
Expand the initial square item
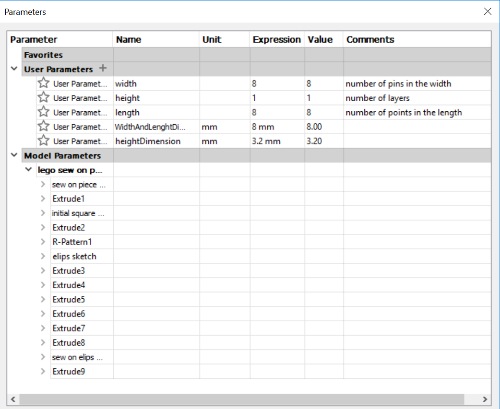click(x=43, y=213)
